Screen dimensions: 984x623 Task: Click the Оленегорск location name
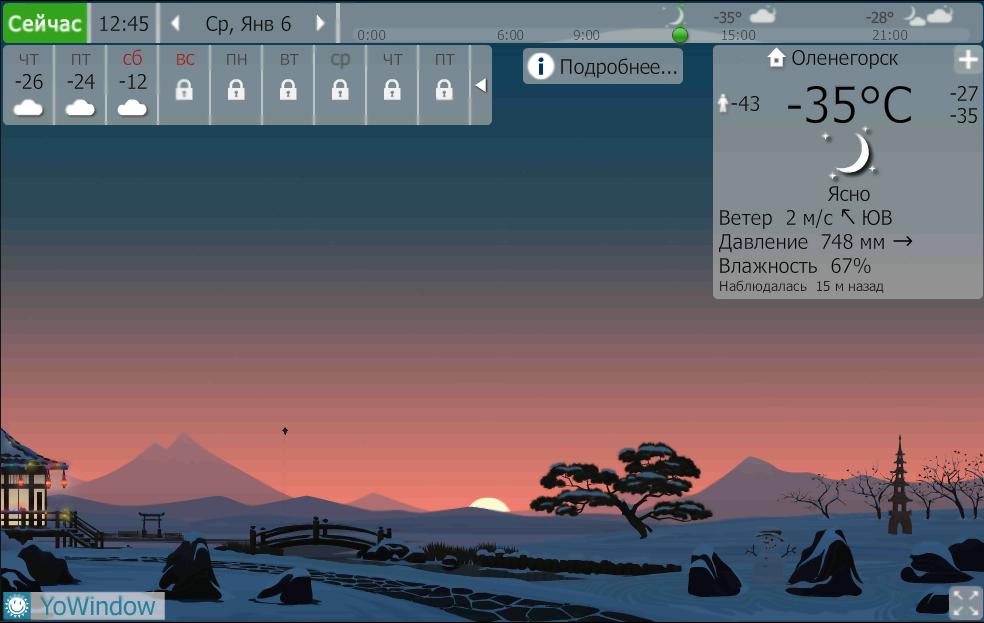pyautogui.click(x=844, y=58)
